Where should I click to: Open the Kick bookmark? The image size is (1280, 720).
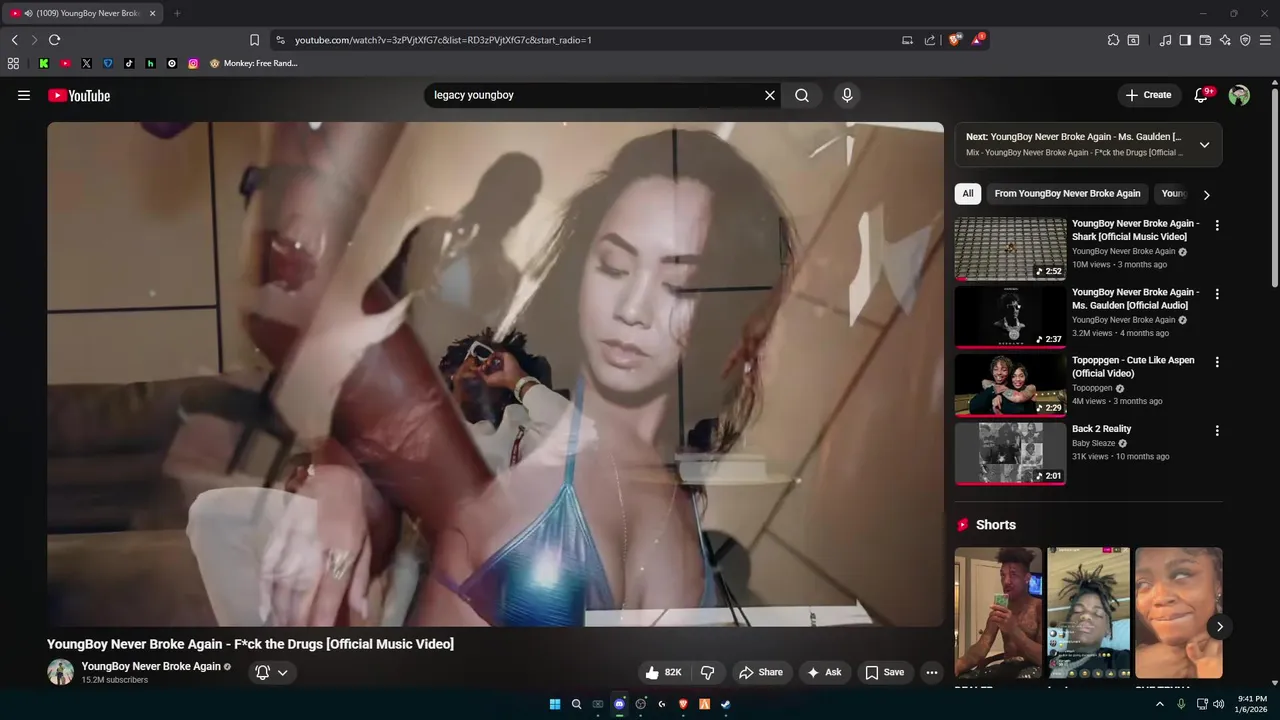(x=44, y=63)
